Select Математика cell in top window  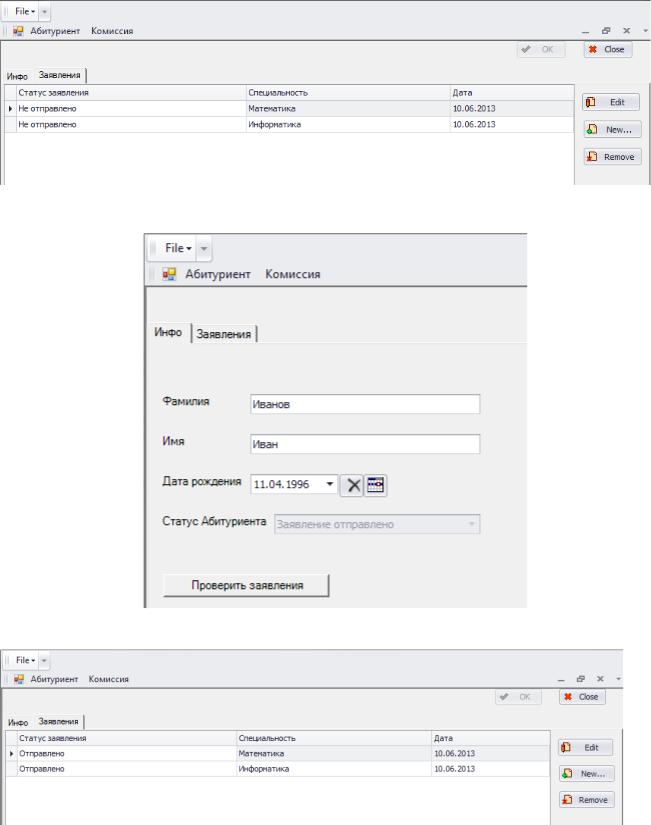pyautogui.click(x=348, y=108)
